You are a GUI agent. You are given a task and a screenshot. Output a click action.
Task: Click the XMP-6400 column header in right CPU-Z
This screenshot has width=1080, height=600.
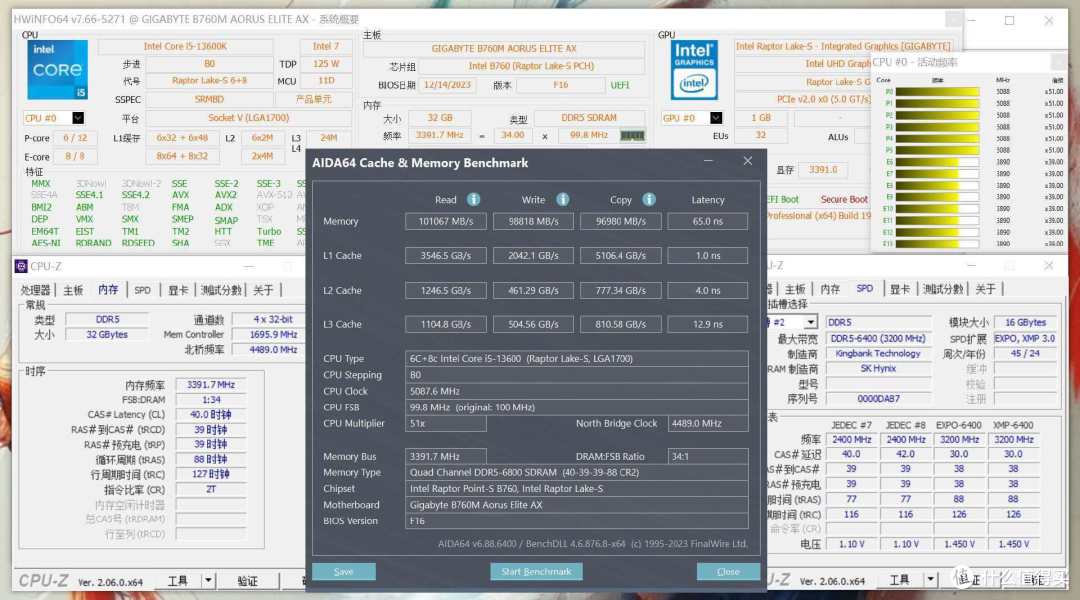coord(1012,425)
